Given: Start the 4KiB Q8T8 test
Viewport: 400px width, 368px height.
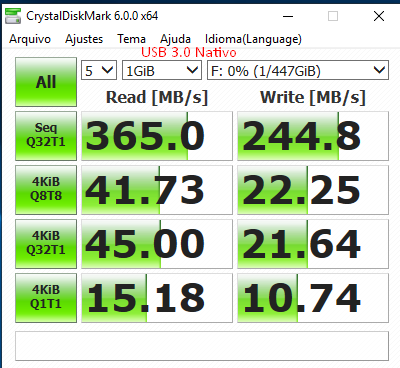Looking at the screenshot, I should pos(46,190).
